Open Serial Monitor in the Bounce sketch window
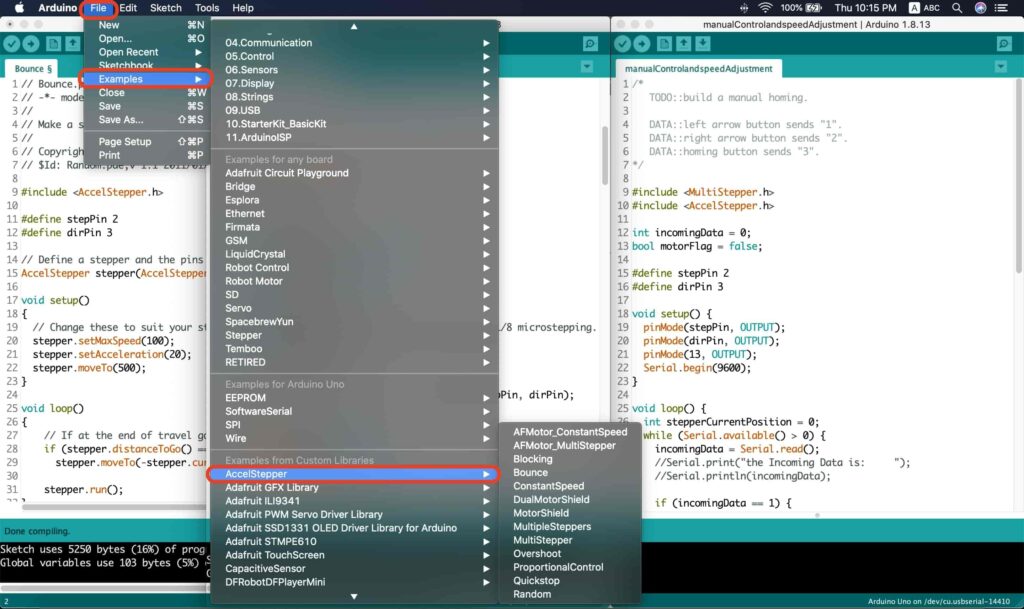Viewport: 1024px width, 609px height. pos(590,44)
